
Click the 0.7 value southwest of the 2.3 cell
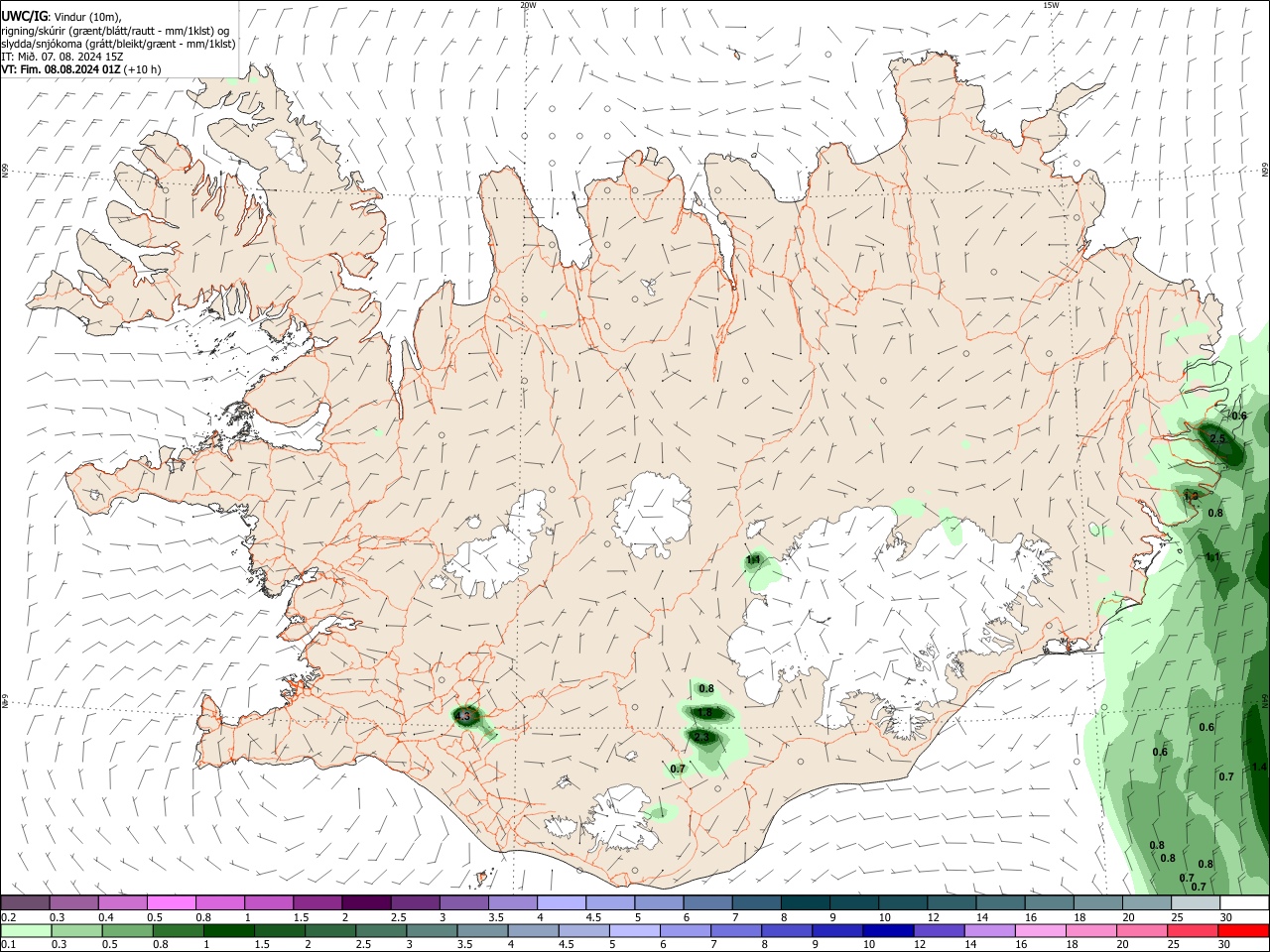(678, 769)
